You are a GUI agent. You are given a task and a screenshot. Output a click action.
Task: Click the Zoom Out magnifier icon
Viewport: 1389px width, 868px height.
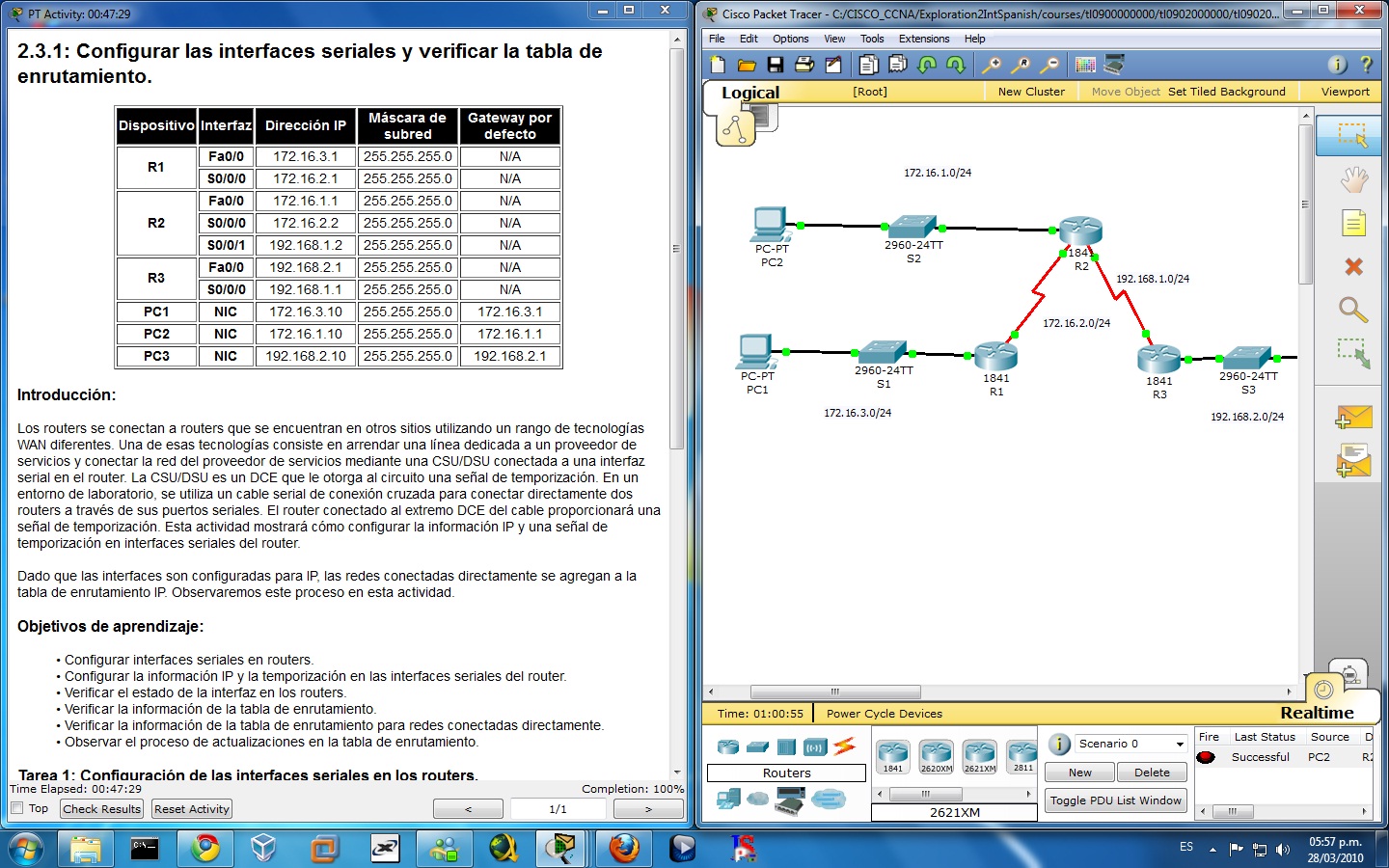[x=1049, y=65]
